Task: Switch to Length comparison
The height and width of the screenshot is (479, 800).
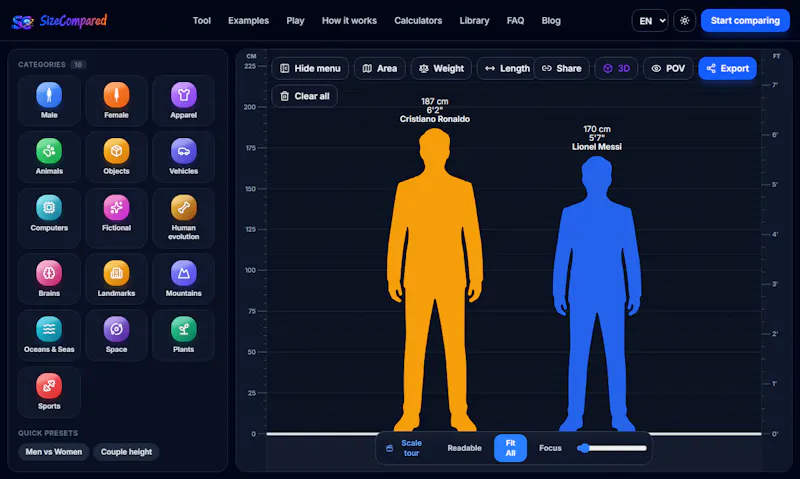Action: 507,68
